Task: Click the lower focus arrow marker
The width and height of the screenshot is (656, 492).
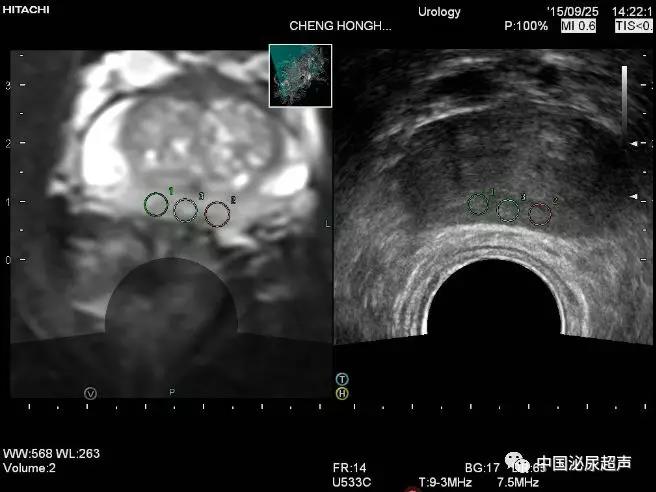Action: [x=634, y=196]
